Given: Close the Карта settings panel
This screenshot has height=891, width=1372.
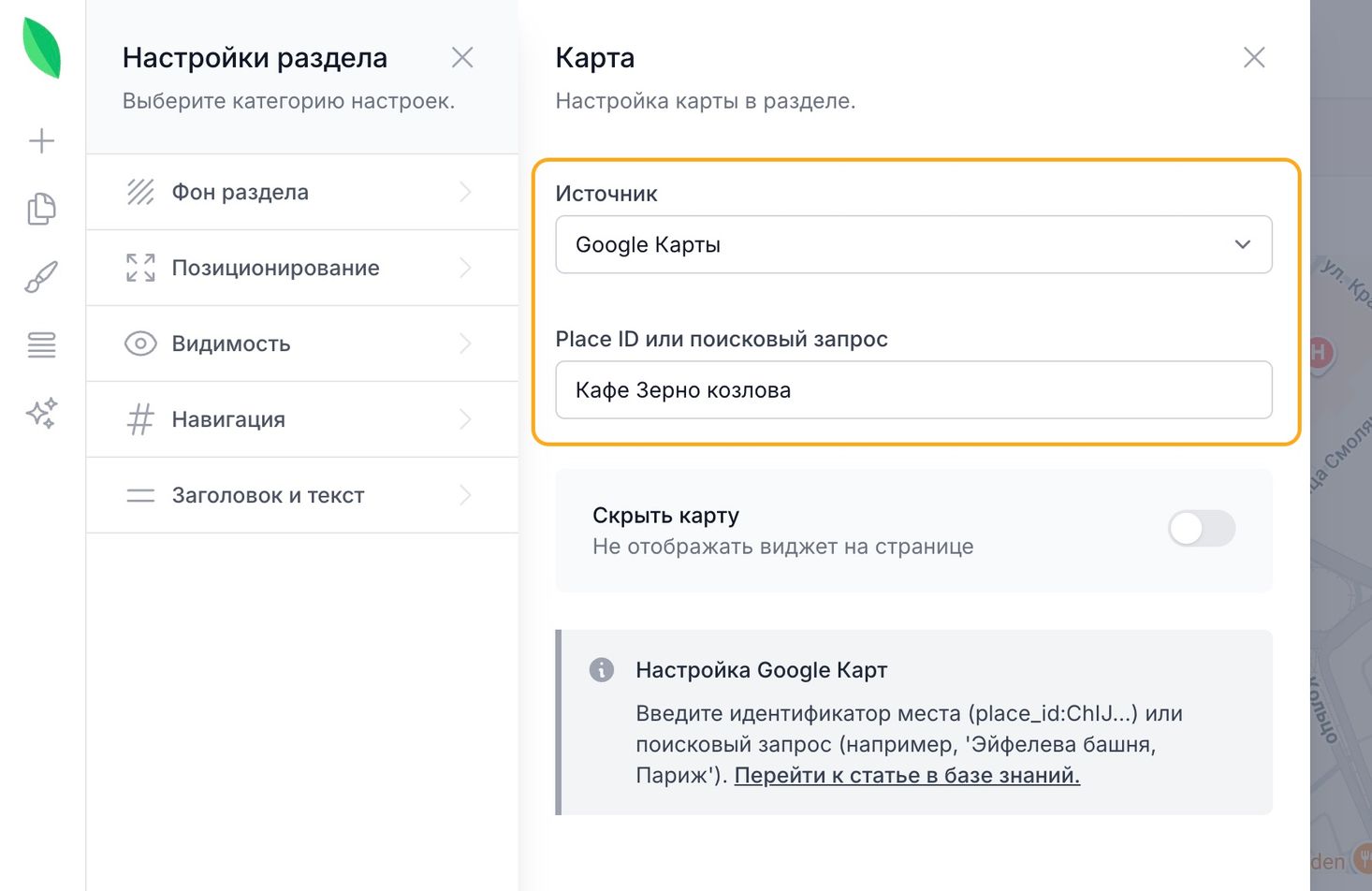Looking at the screenshot, I should click(1254, 58).
